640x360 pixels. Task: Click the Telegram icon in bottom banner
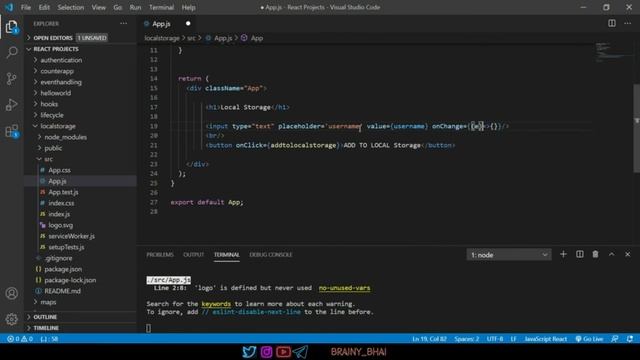pyautogui.click(x=300, y=352)
